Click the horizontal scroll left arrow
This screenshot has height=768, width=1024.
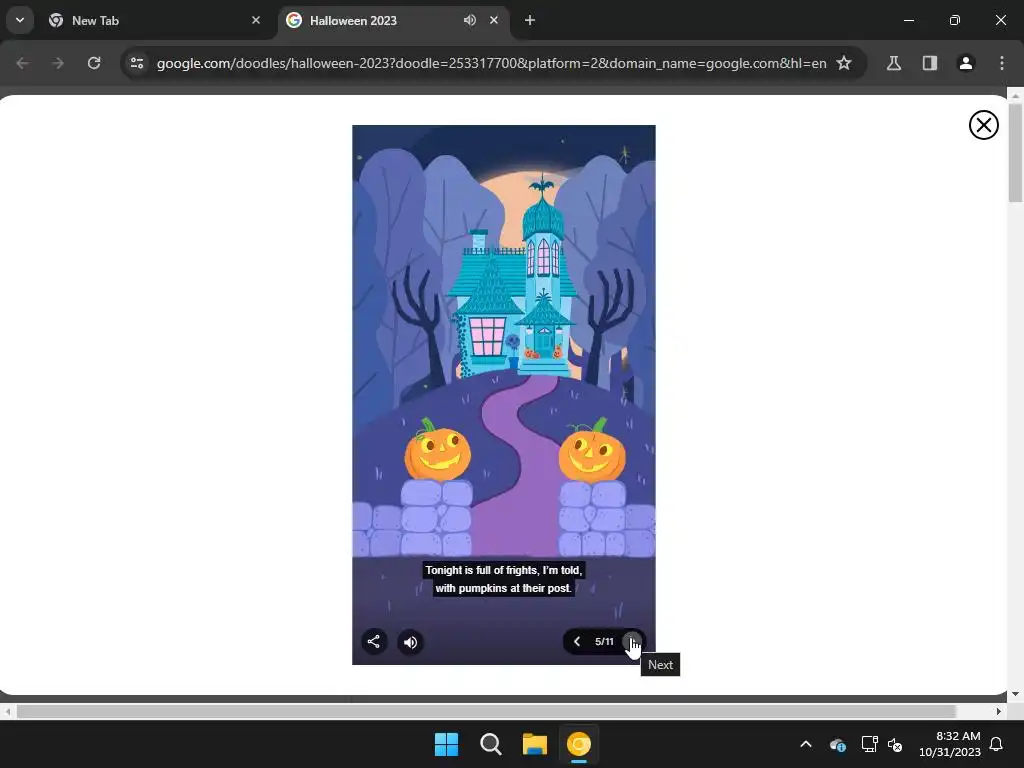coord(7,711)
